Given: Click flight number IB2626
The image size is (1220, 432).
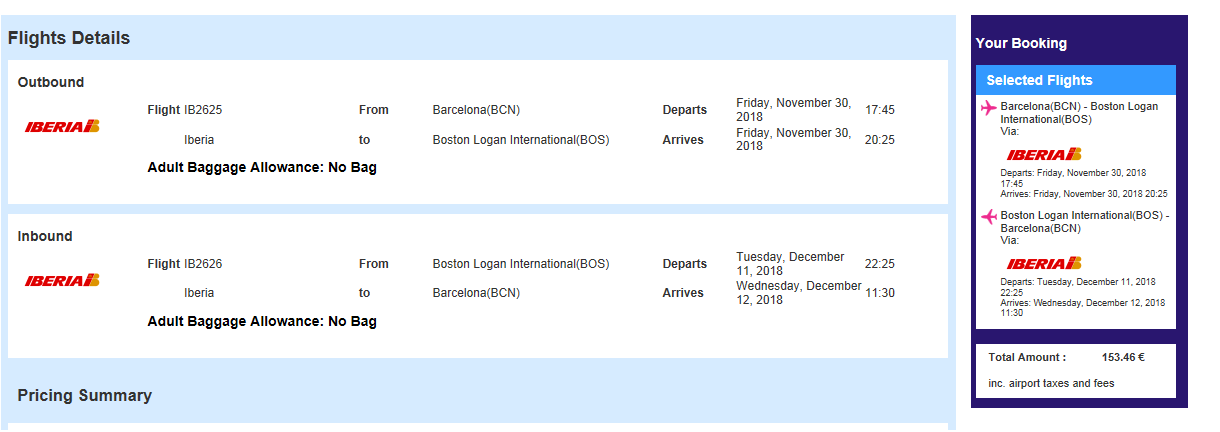Looking at the screenshot, I should [203, 264].
